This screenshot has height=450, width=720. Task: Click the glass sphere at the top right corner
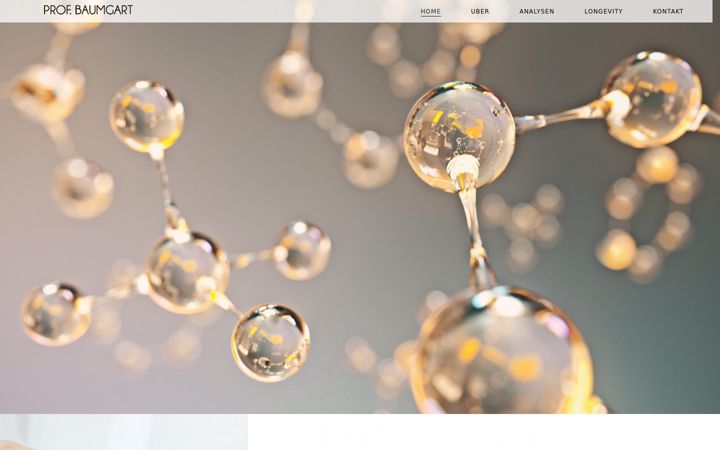pyautogui.click(x=652, y=99)
